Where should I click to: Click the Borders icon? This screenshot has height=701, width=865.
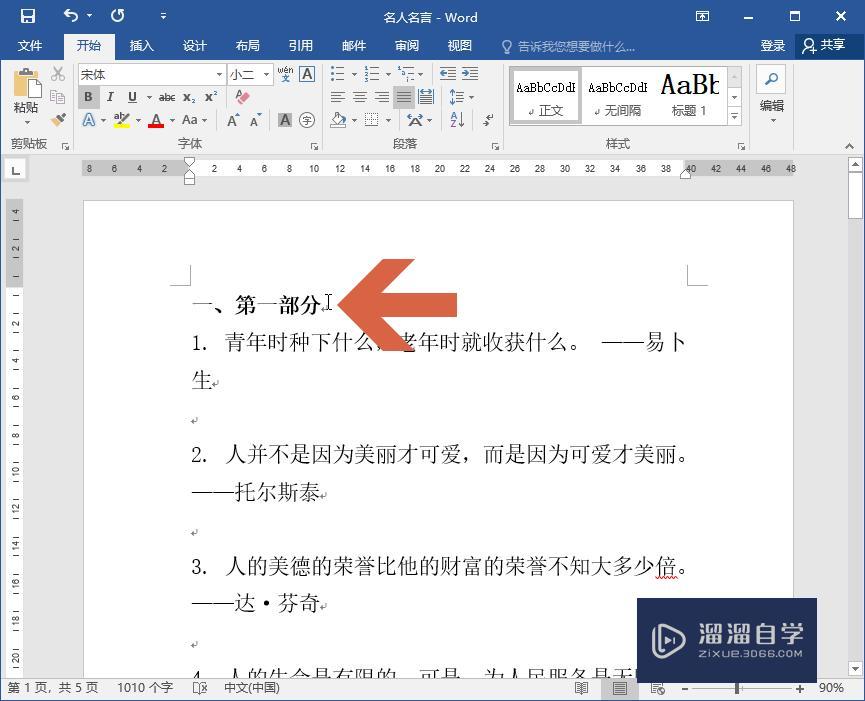coord(372,120)
